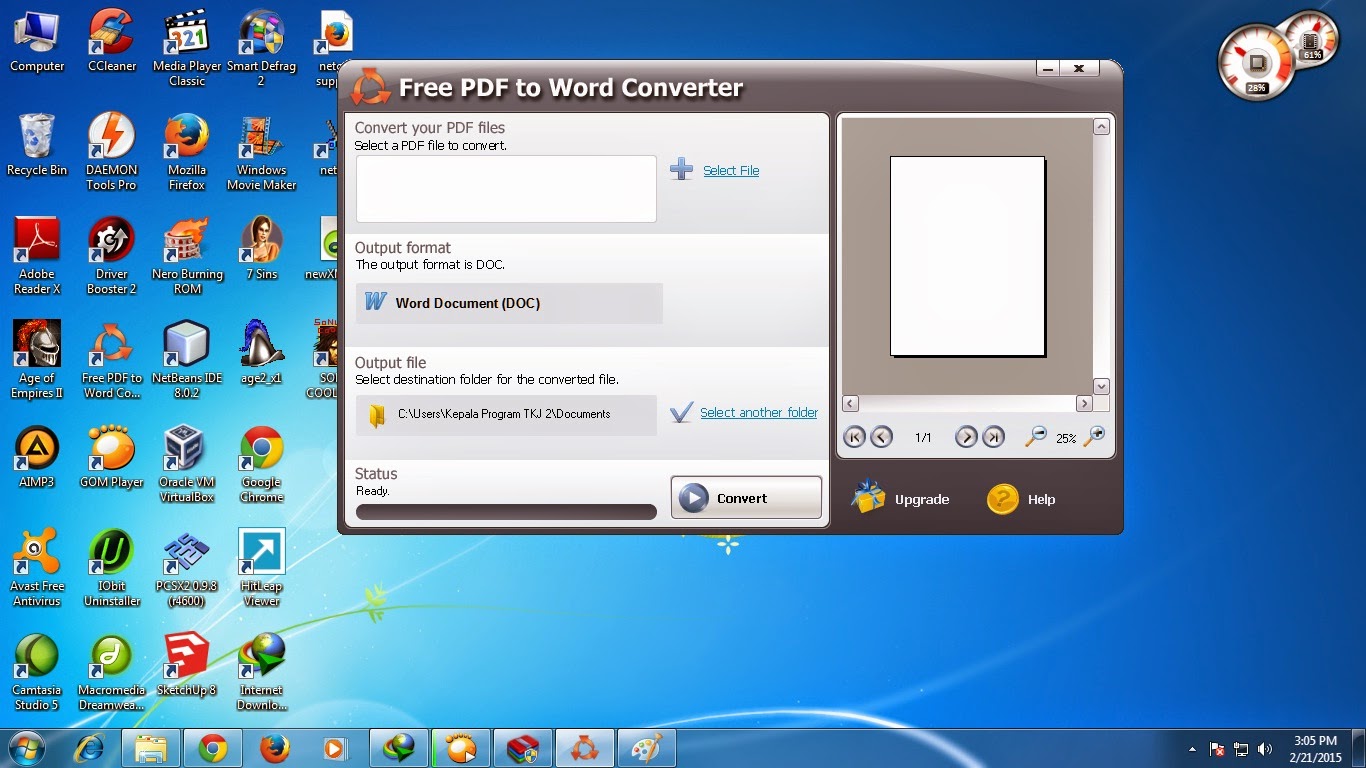Select Google Chrome desktop shortcut
This screenshot has height=768, width=1366.
pyautogui.click(x=261, y=464)
